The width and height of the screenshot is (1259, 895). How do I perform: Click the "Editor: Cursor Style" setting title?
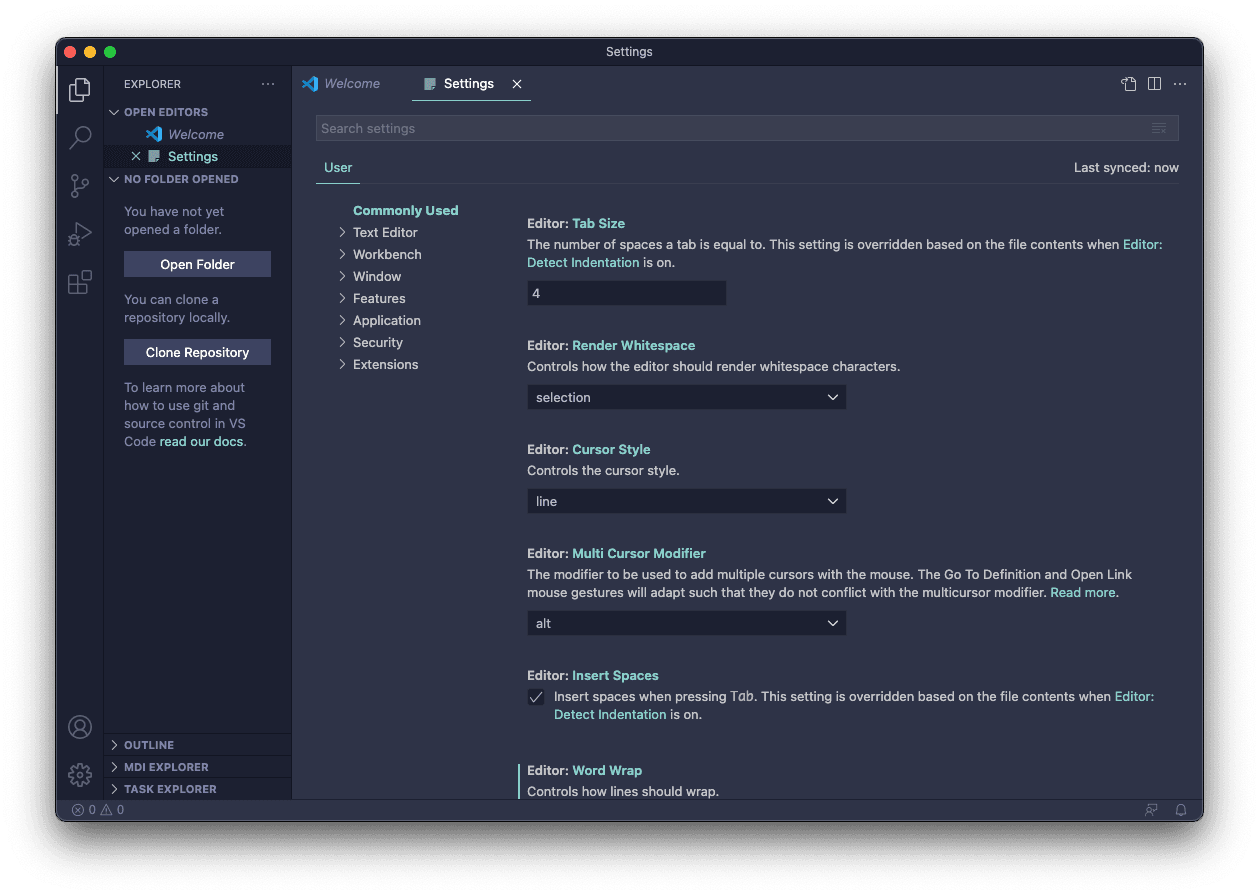pos(589,449)
